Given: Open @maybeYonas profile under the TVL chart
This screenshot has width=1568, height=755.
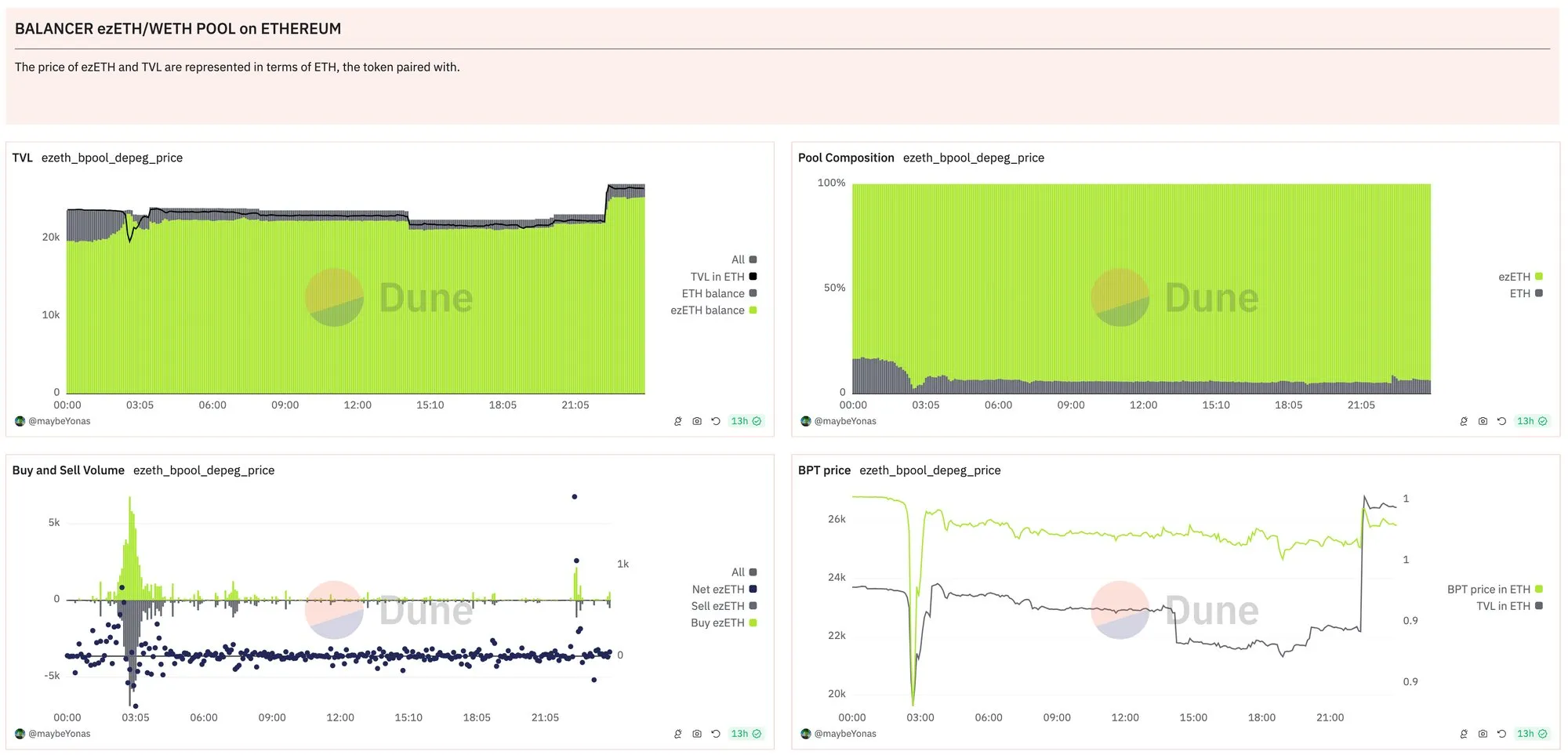Looking at the screenshot, I should coord(60,421).
